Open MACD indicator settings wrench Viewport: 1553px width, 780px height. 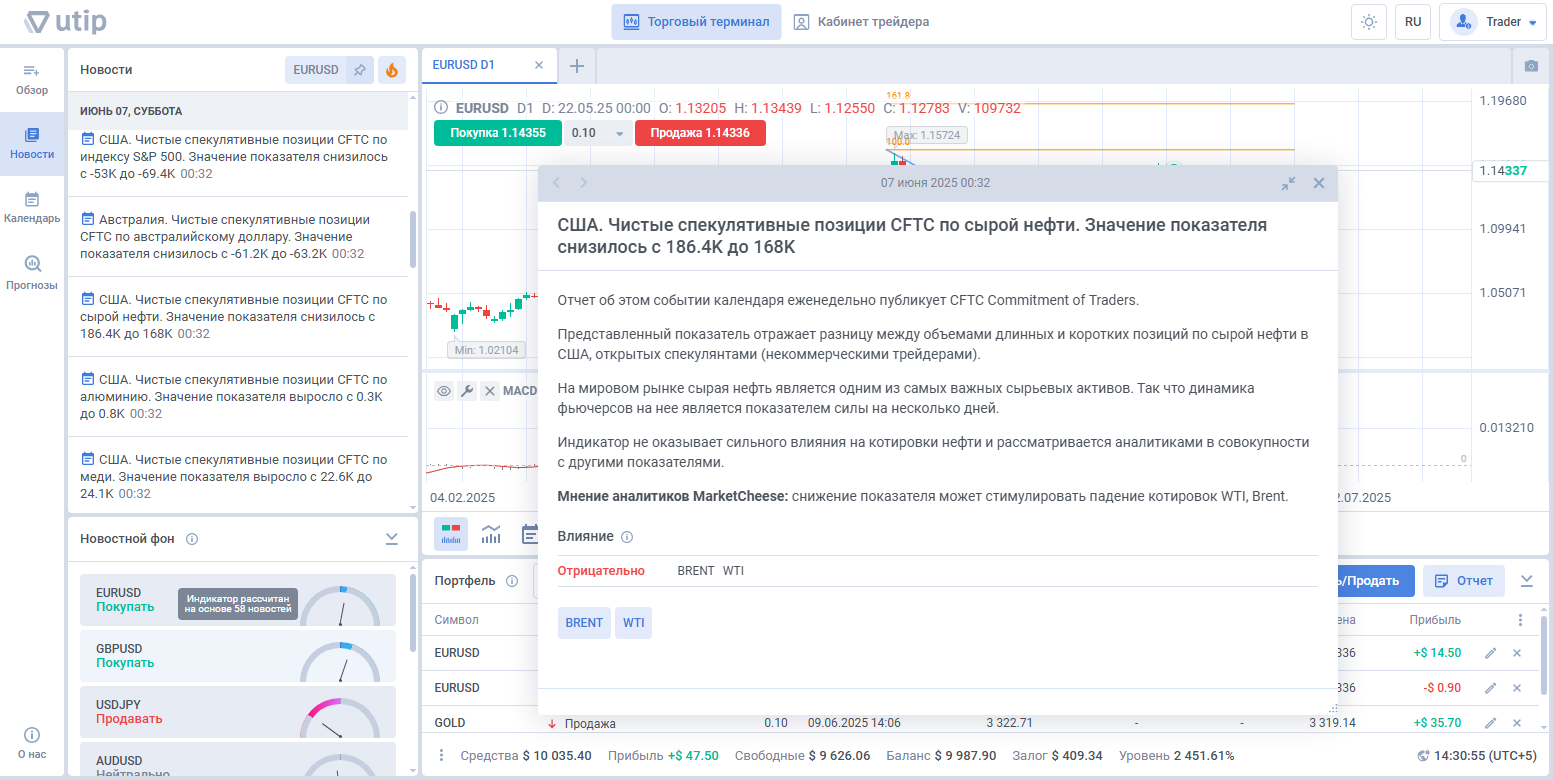467,391
